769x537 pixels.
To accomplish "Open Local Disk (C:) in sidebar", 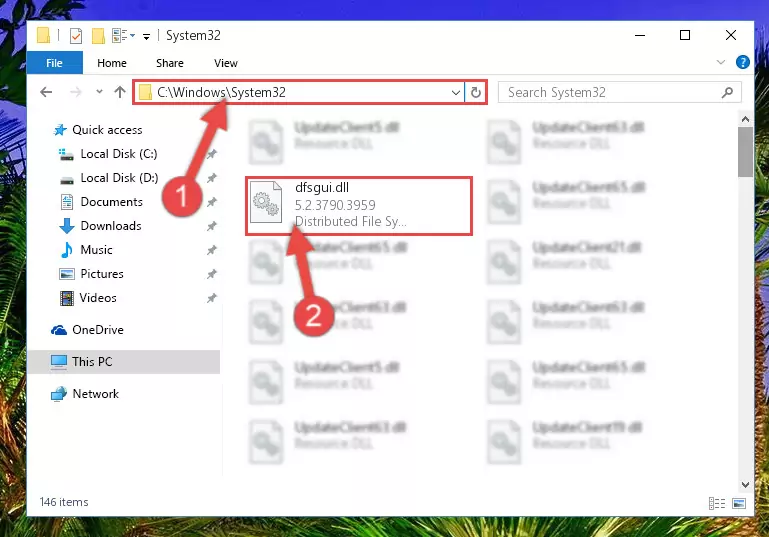I will [x=119, y=153].
